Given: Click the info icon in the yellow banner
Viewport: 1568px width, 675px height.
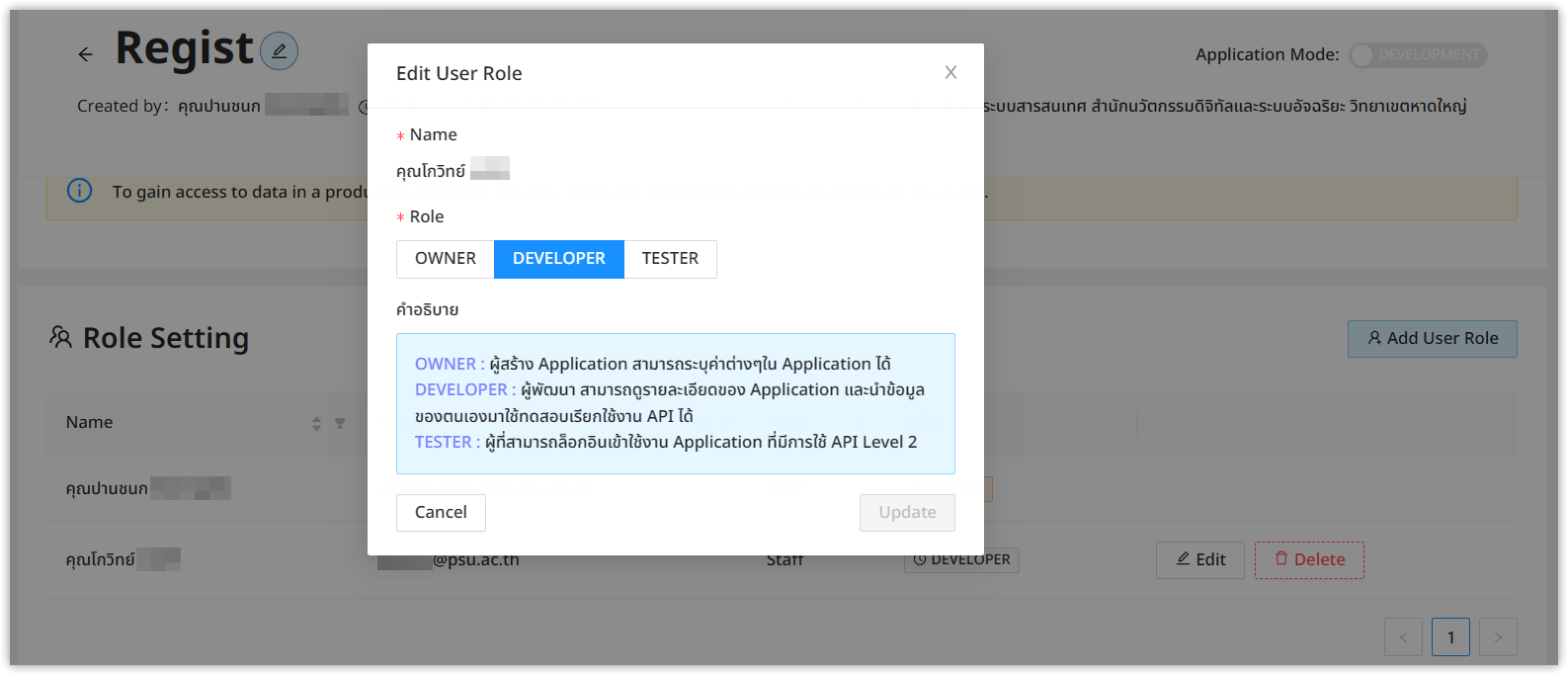Looking at the screenshot, I should coord(79,191).
